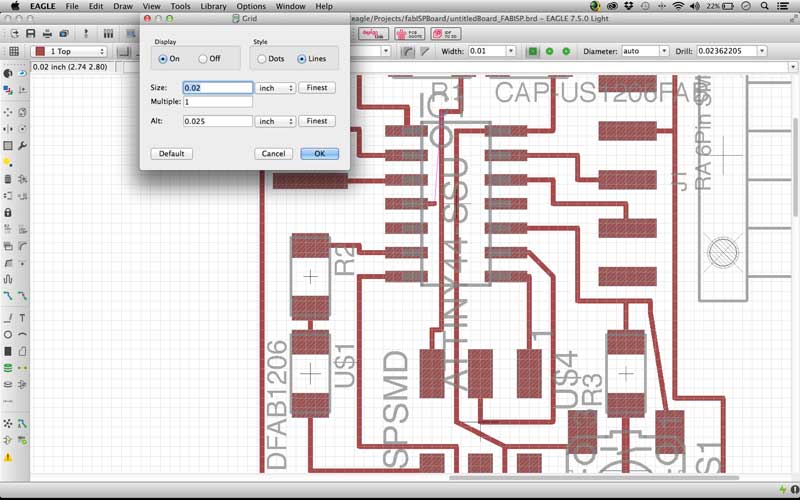Select the Circle tool
The image size is (800, 500).
pos(8,335)
